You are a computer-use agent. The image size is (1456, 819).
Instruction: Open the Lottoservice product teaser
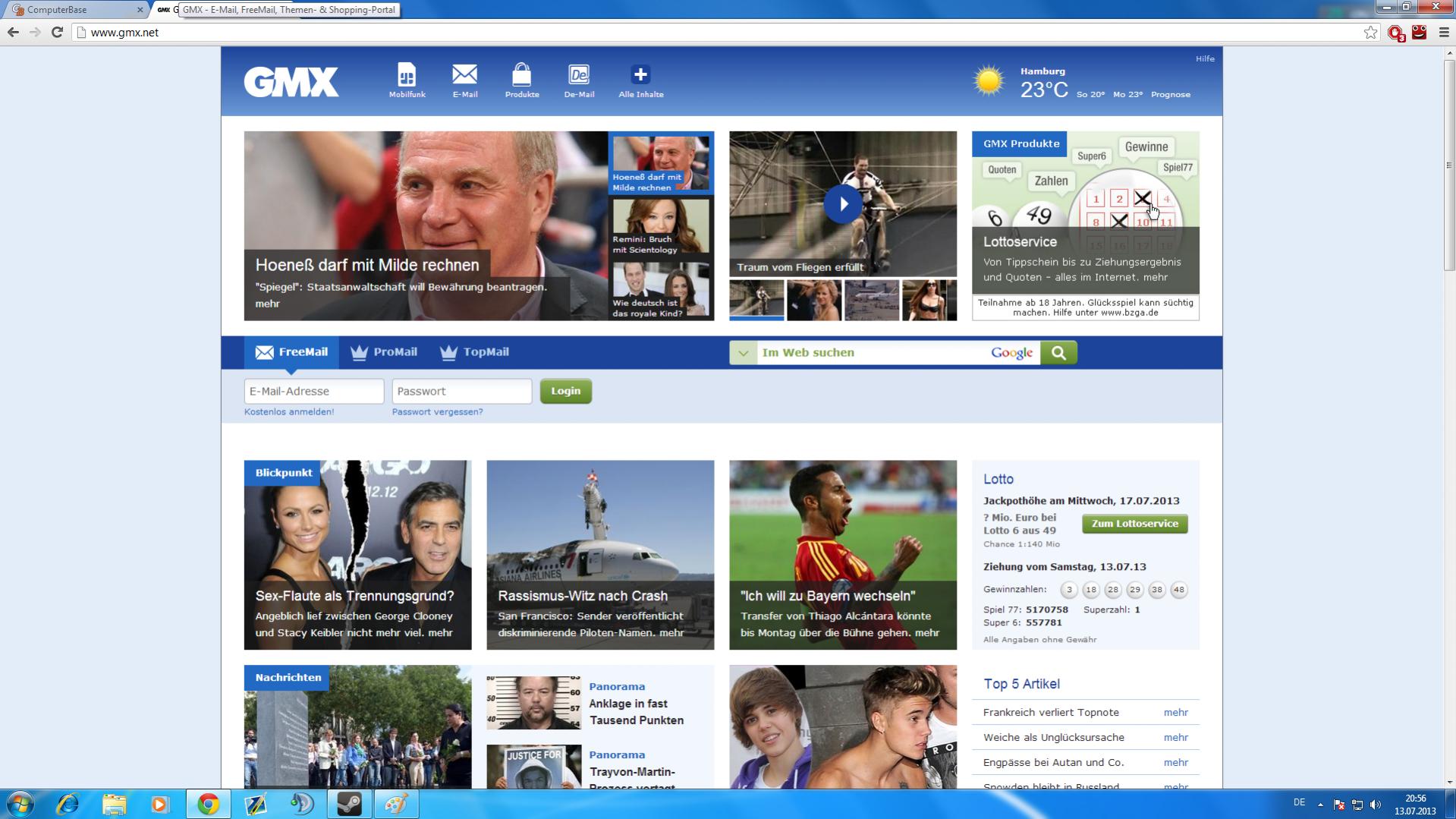click(x=1085, y=213)
